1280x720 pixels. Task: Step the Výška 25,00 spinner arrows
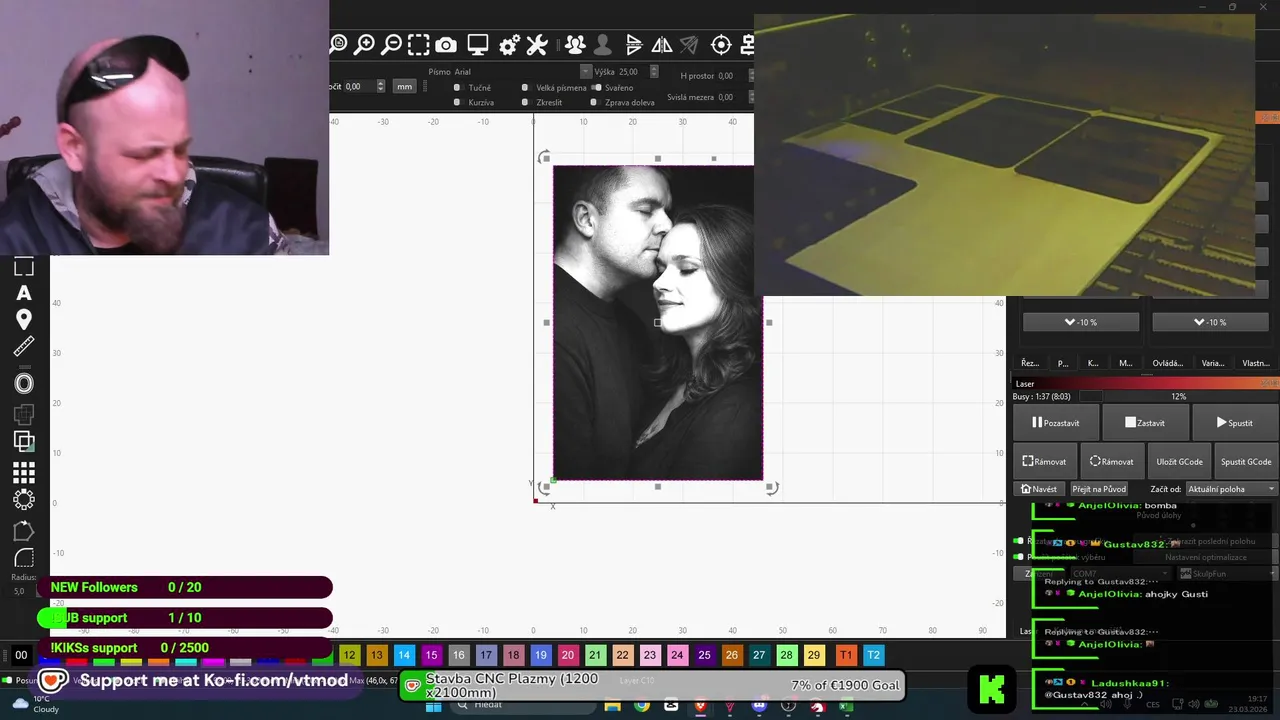tap(654, 72)
